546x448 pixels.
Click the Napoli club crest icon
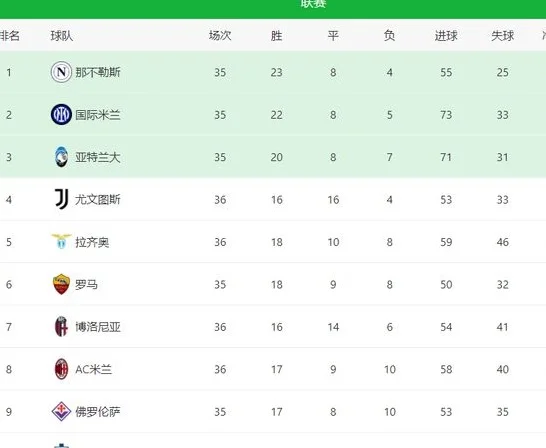coord(61,72)
